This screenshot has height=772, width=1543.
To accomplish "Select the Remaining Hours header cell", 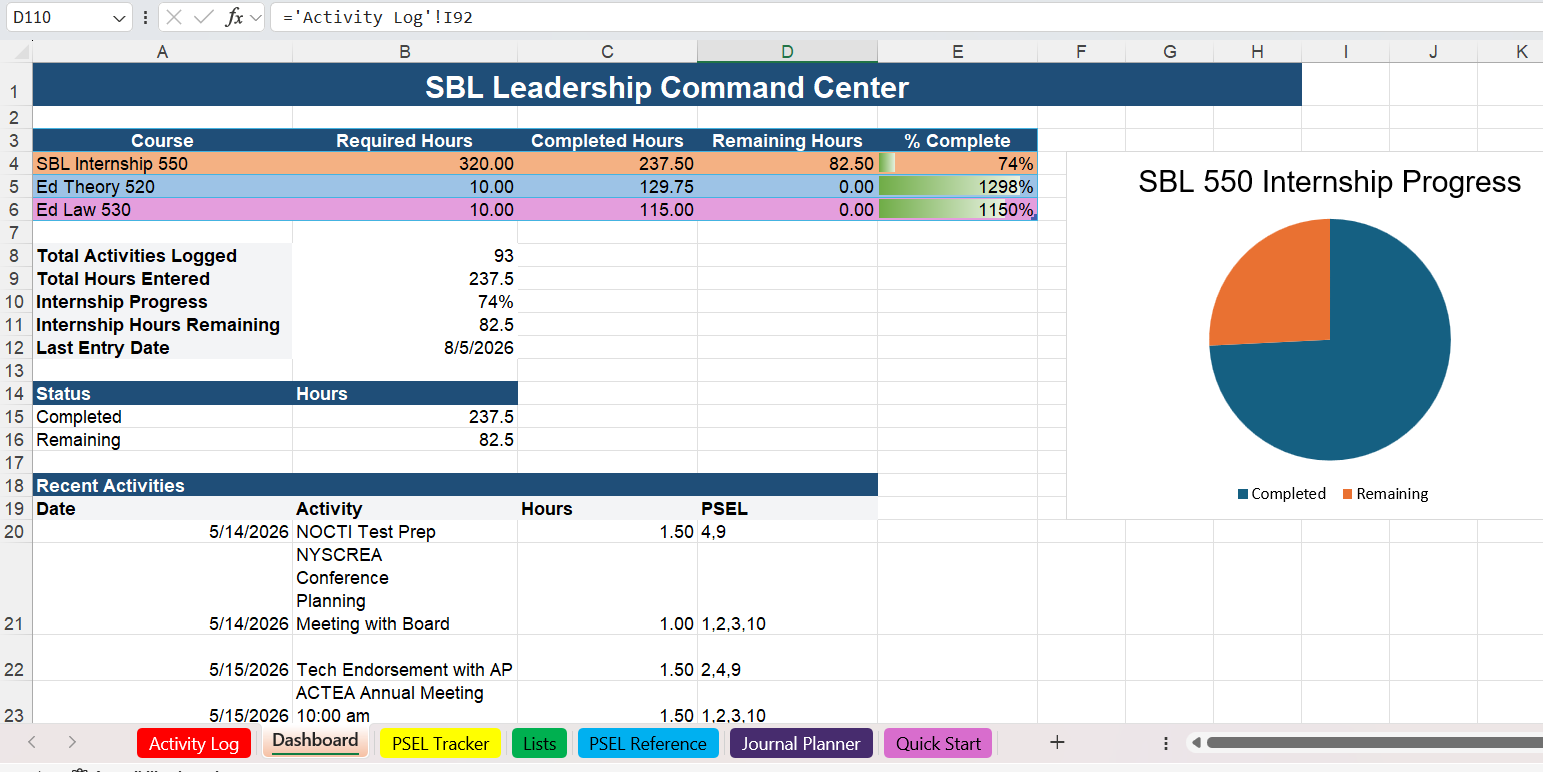I will pos(788,141).
